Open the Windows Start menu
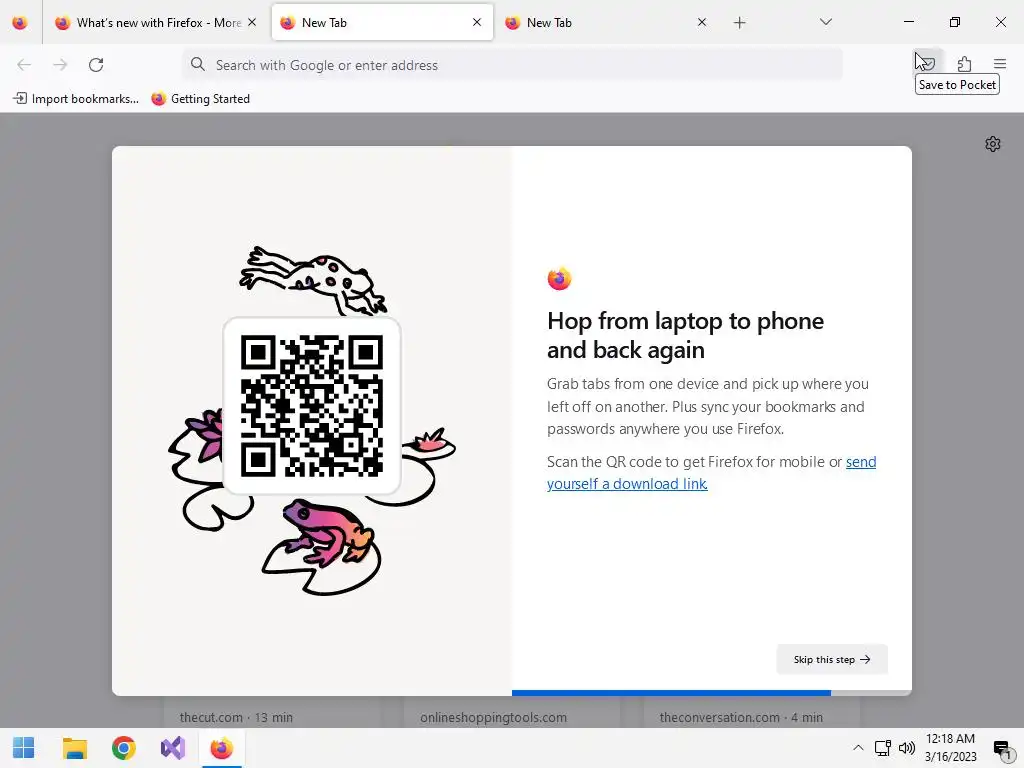Viewport: 1024px width, 768px height. 24,748
